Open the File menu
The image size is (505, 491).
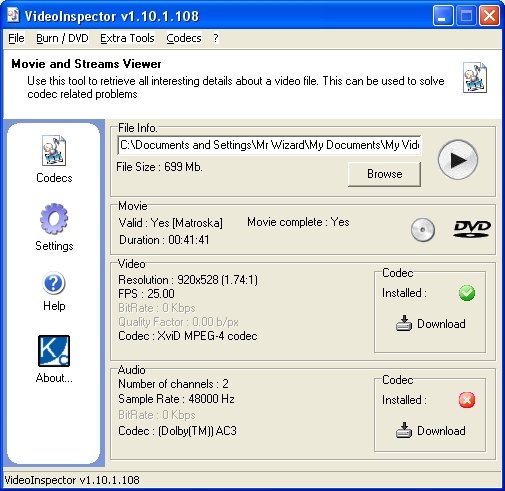[x=16, y=38]
